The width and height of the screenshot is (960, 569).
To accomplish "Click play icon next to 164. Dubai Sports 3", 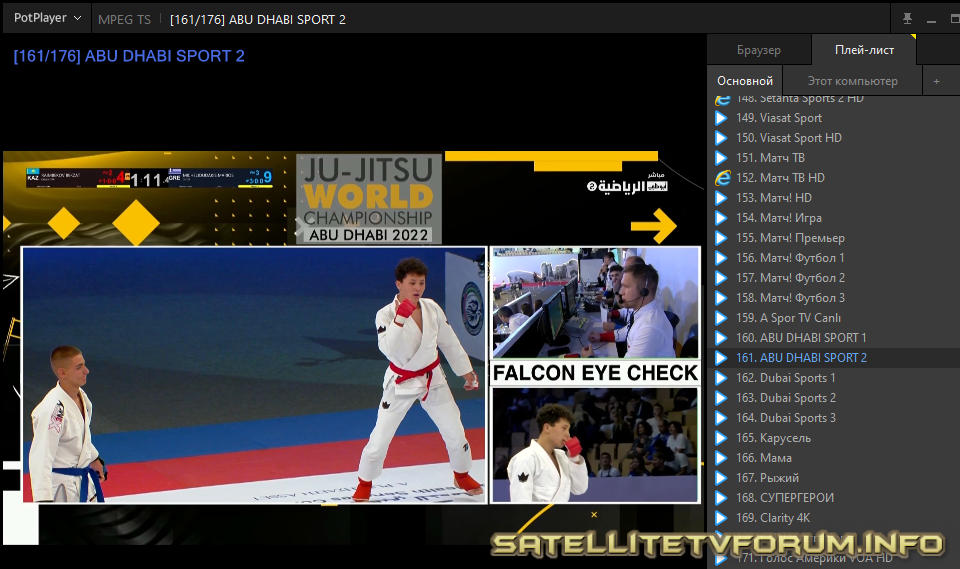I will pos(721,418).
